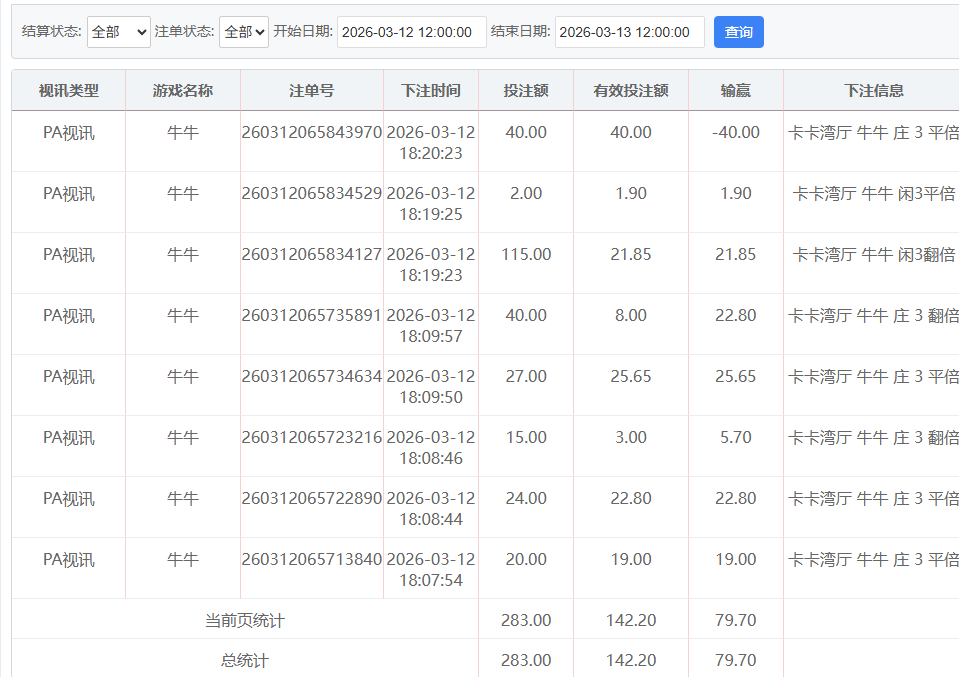Click the 投注额 column header
Image resolution: width=959 pixels, height=677 pixels.
(526, 91)
